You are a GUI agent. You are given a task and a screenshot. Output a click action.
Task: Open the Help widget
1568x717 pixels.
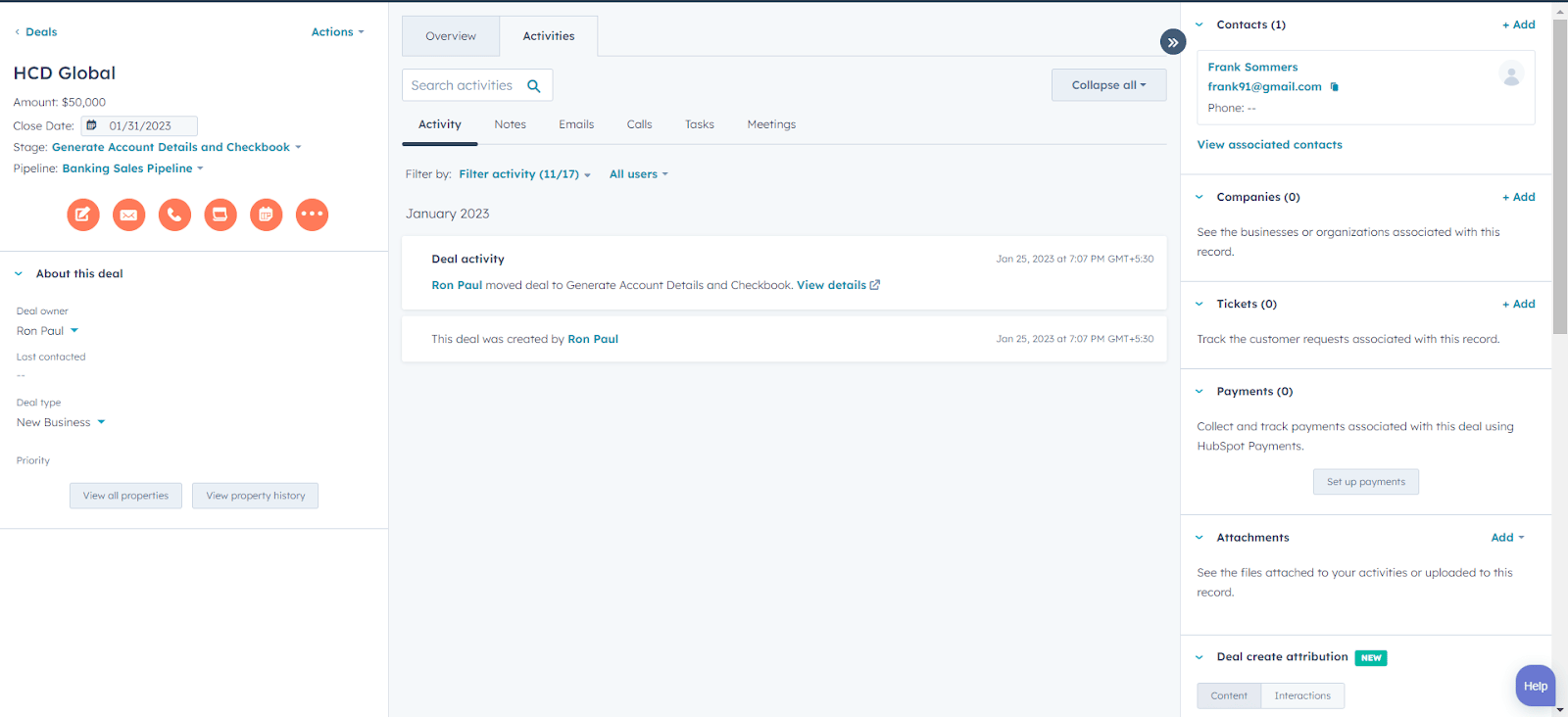[x=1535, y=686]
